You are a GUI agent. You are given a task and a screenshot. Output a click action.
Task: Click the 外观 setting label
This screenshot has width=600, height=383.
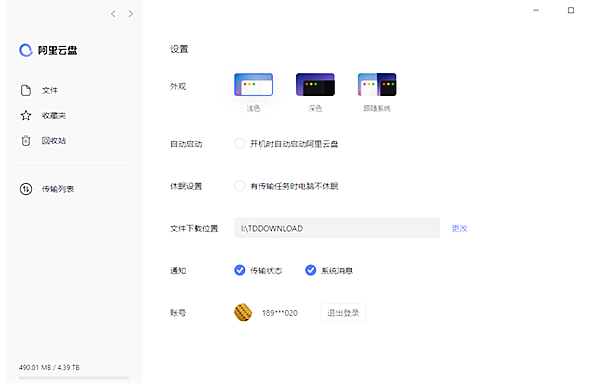[178, 86]
